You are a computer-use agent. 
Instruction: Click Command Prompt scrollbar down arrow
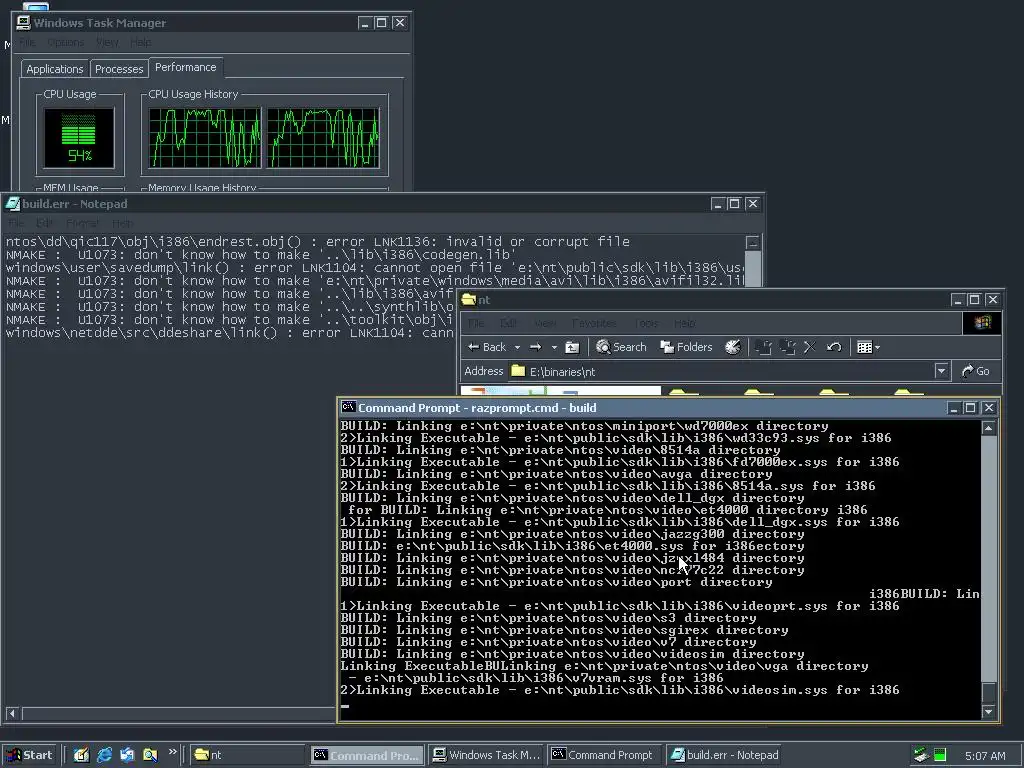click(x=989, y=712)
